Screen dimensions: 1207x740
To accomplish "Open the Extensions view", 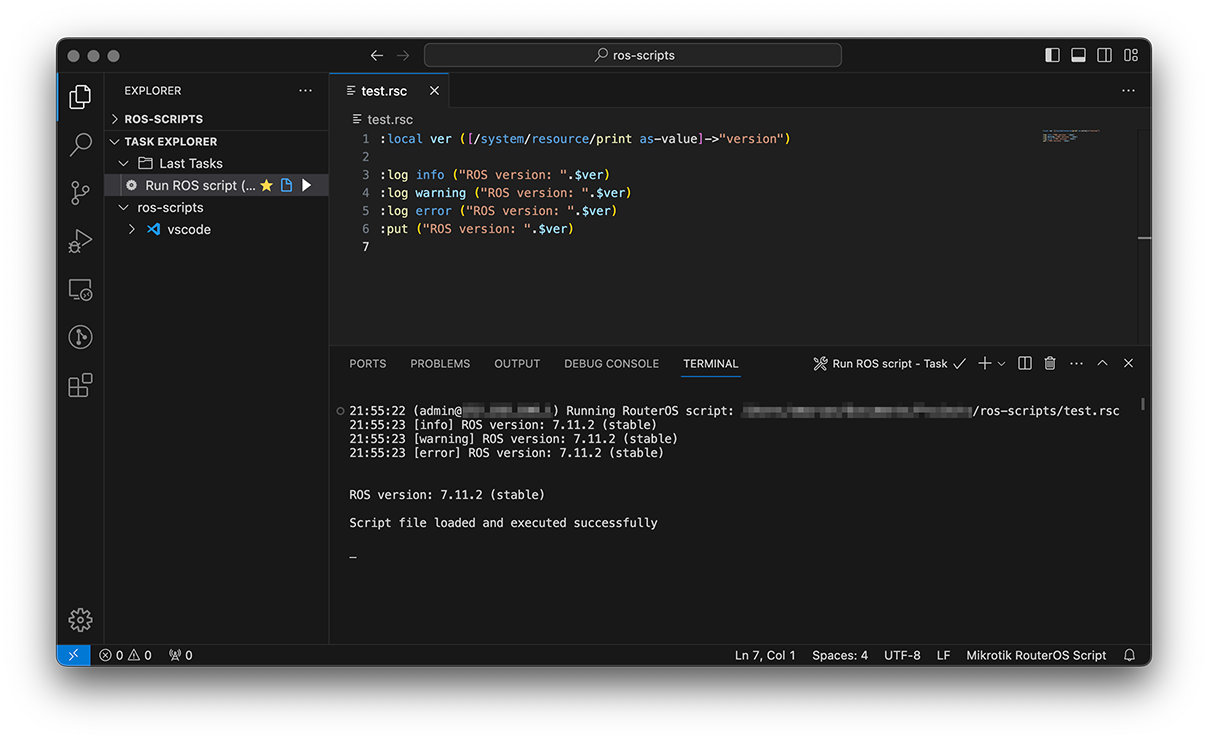I will 80,385.
